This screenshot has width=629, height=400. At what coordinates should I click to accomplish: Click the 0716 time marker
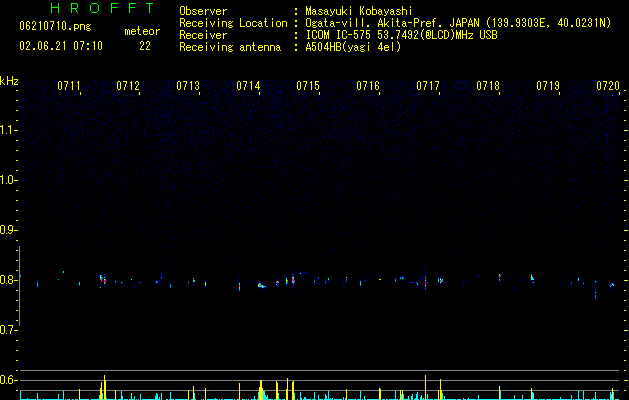(368, 86)
